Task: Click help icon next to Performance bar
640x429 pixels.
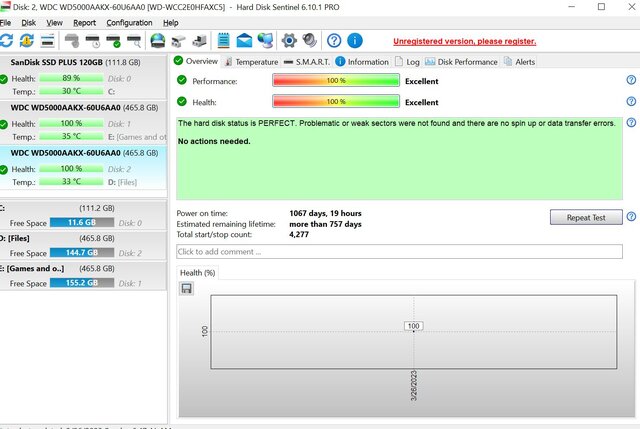Action: [x=631, y=79]
